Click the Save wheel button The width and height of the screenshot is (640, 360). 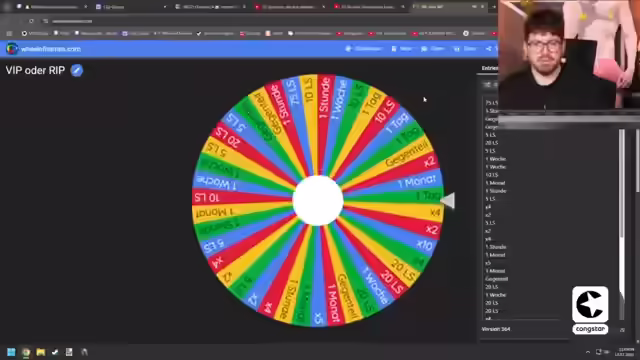coord(465,49)
